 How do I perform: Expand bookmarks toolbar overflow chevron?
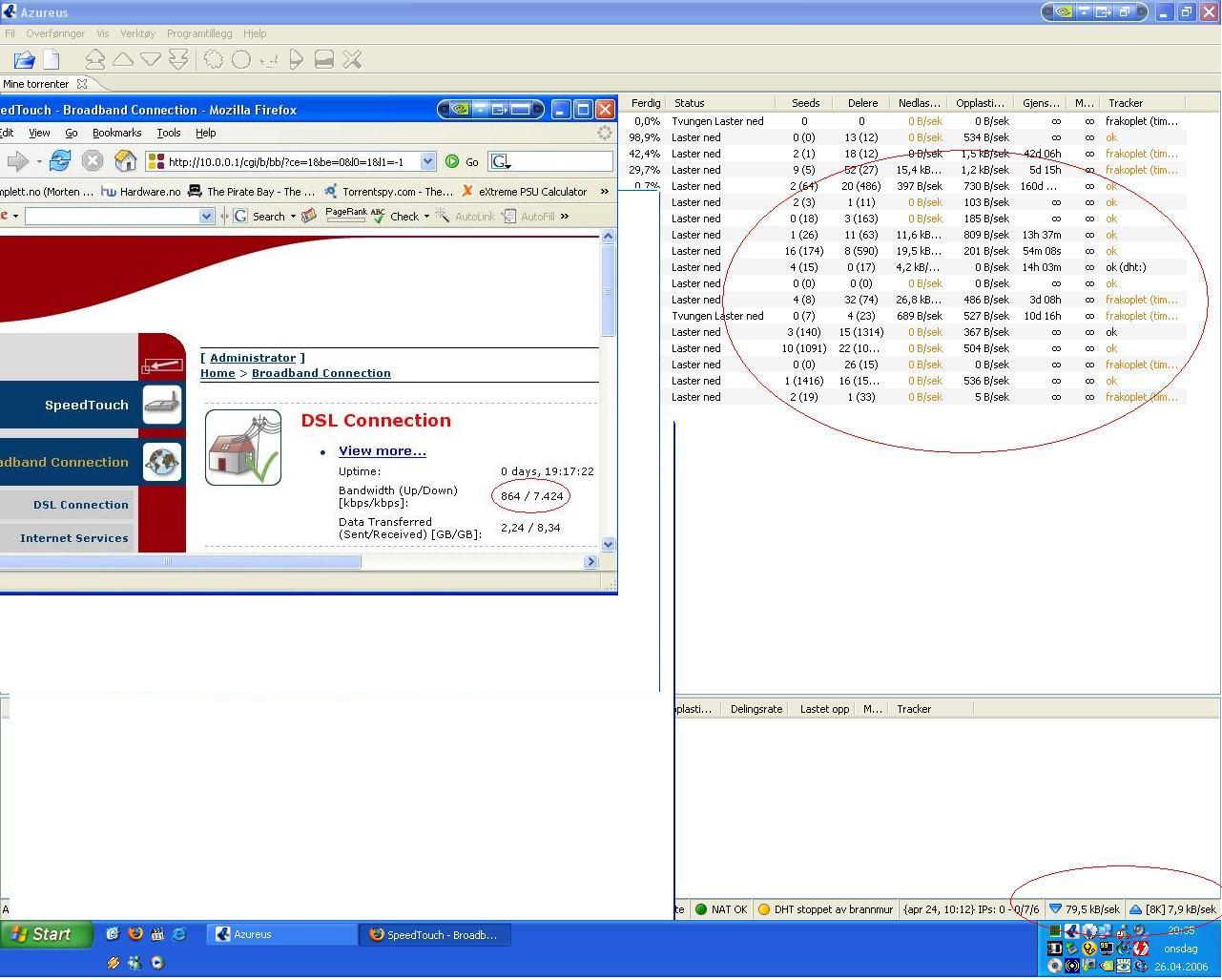pos(604,191)
